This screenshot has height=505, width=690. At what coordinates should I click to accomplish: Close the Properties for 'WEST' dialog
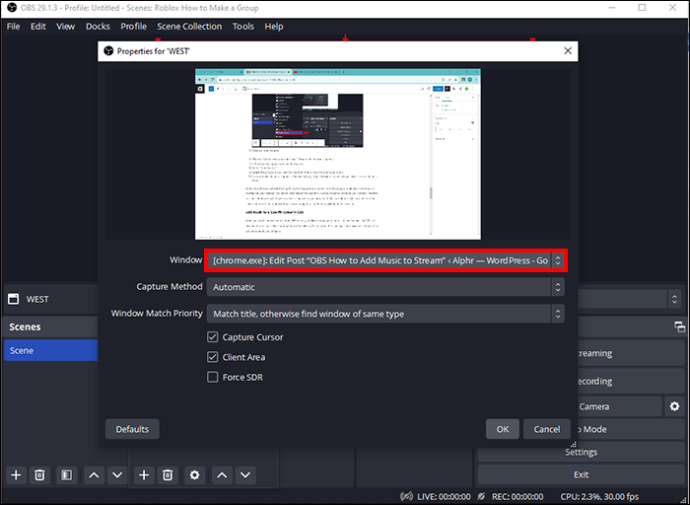point(568,51)
